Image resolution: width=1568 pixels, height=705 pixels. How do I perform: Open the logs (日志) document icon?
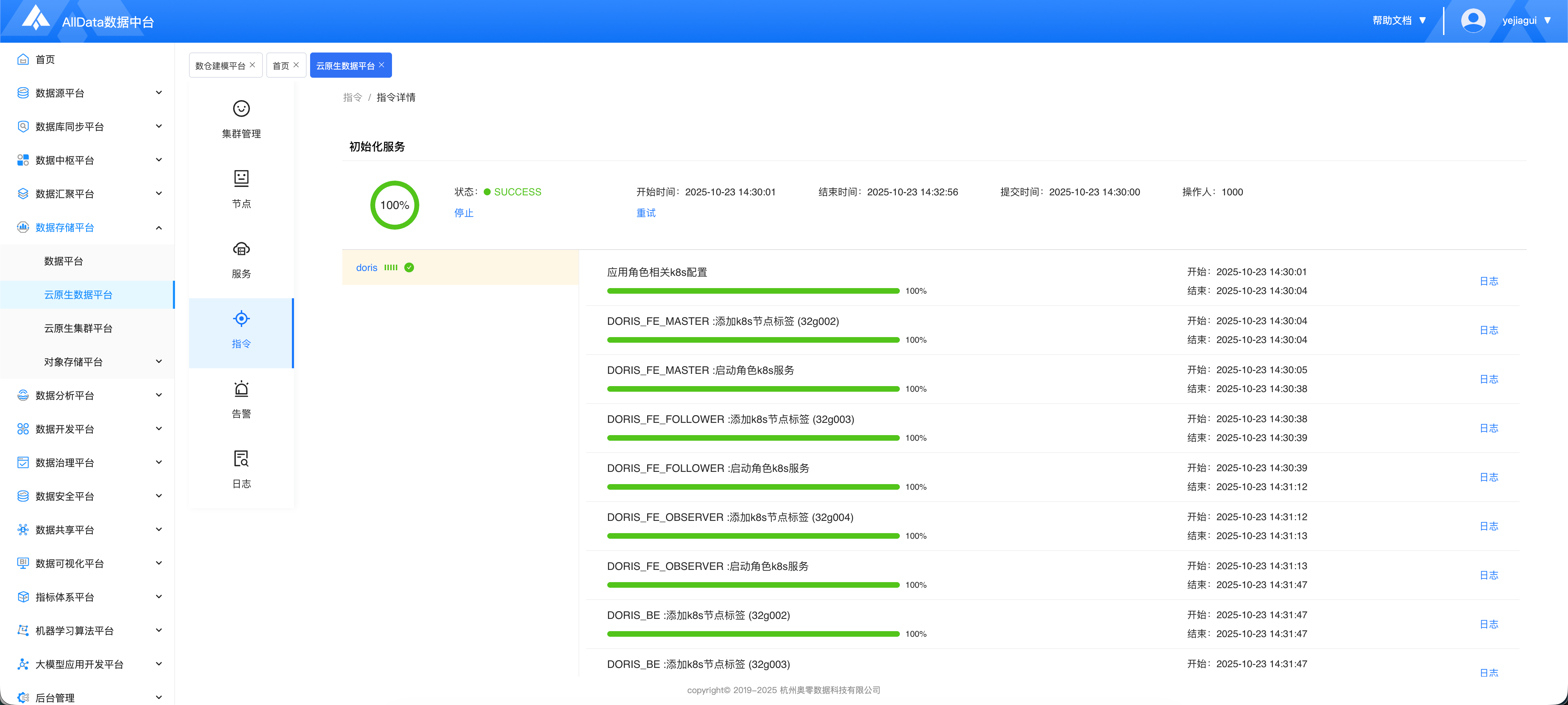pyautogui.click(x=241, y=459)
